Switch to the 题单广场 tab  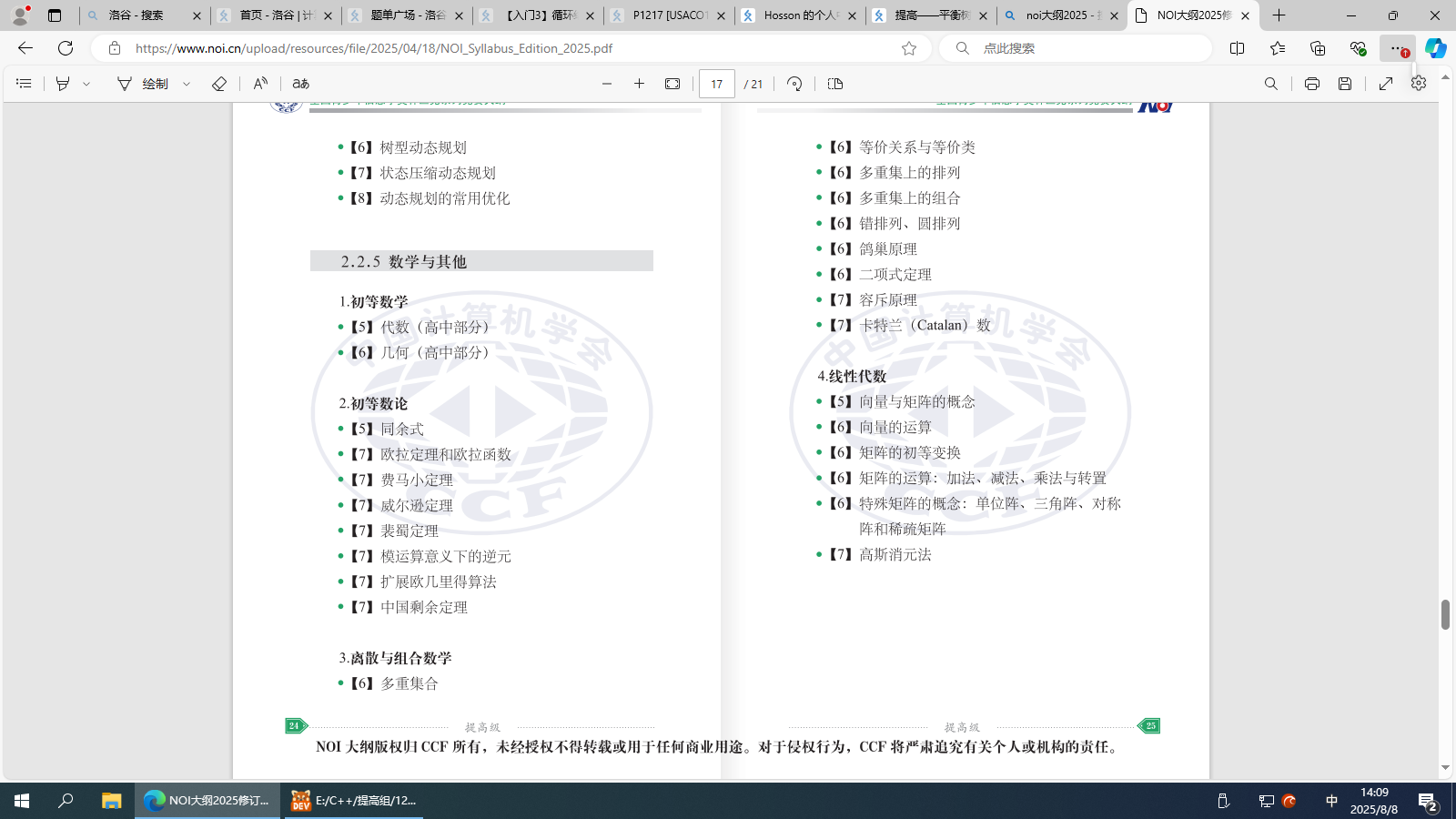tap(408, 15)
